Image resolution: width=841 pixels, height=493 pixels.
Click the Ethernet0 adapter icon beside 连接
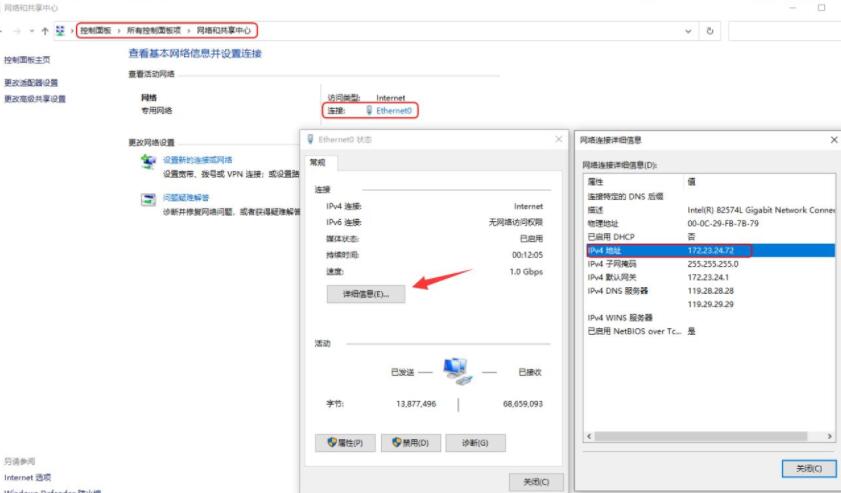point(369,110)
